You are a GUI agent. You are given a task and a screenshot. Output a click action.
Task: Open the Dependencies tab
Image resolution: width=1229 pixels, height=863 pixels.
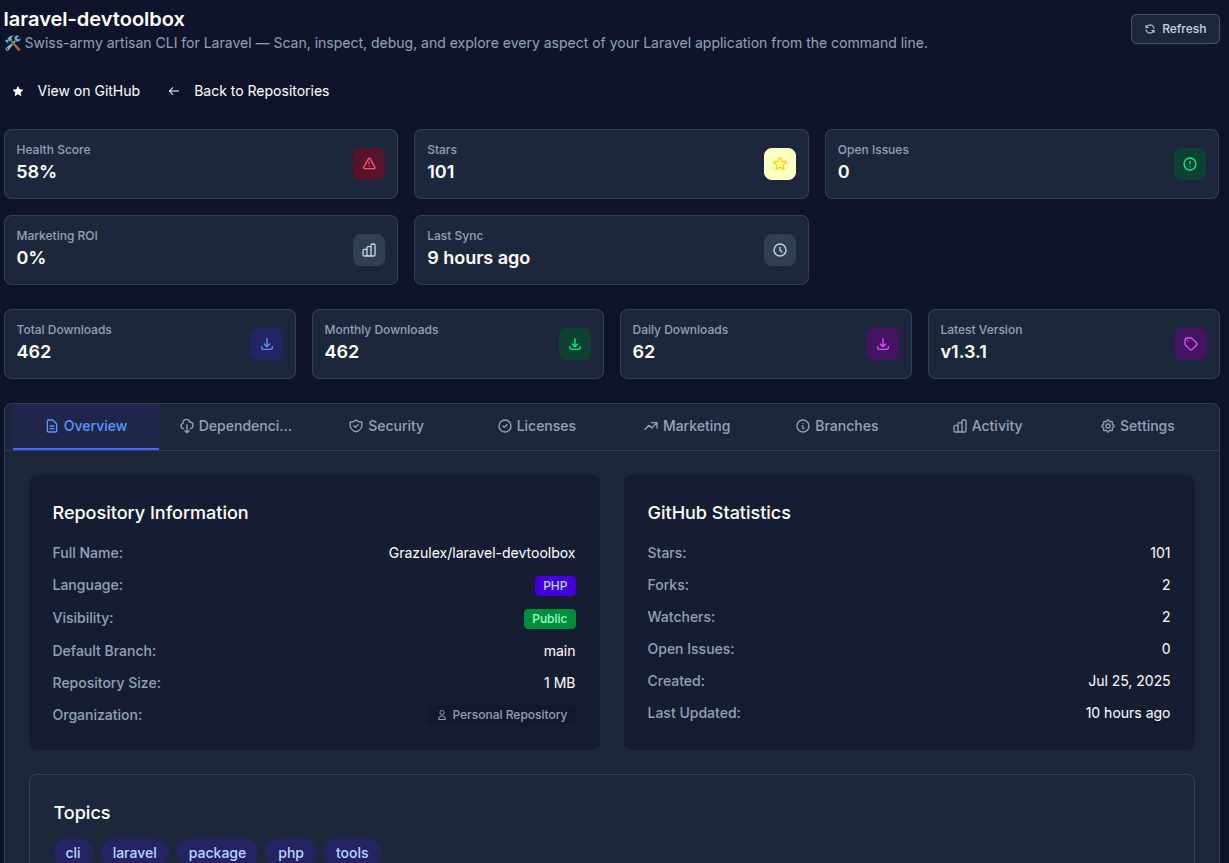(x=236, y=426)
